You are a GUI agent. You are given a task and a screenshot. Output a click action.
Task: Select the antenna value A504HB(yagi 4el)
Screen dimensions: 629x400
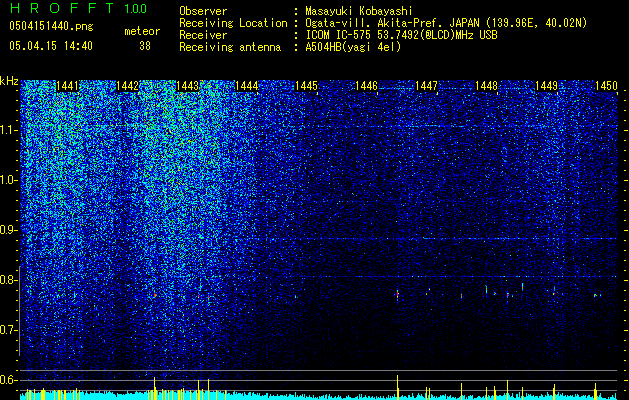point(353,47)
